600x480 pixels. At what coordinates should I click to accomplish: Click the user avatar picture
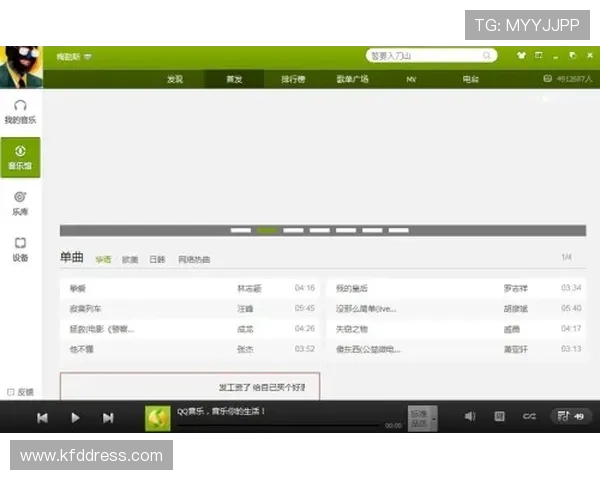click(21, 67)
